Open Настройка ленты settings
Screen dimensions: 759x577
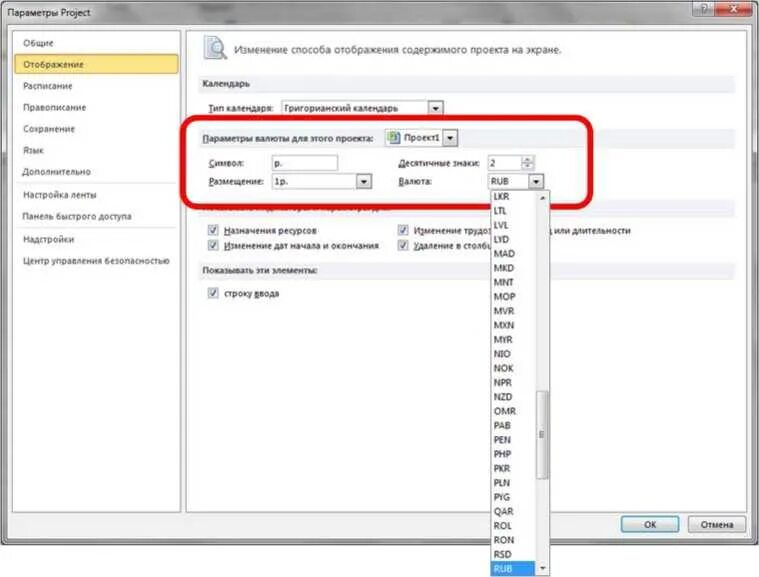(60, 195)
